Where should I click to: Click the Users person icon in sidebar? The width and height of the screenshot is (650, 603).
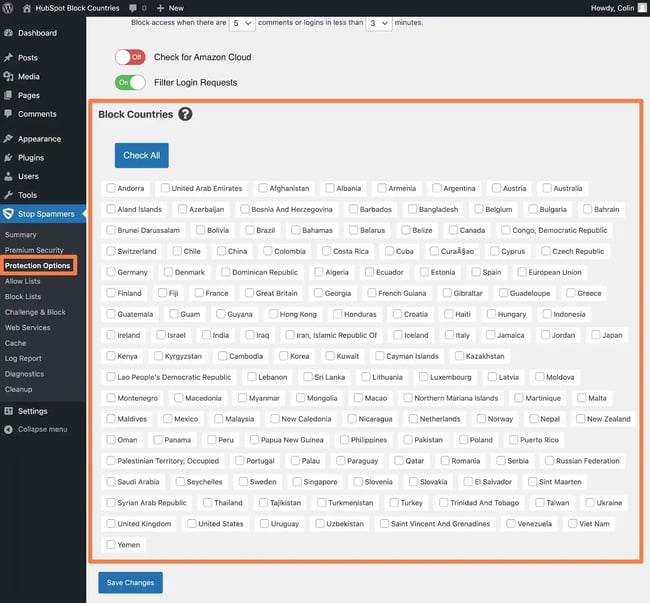(8, 176)
